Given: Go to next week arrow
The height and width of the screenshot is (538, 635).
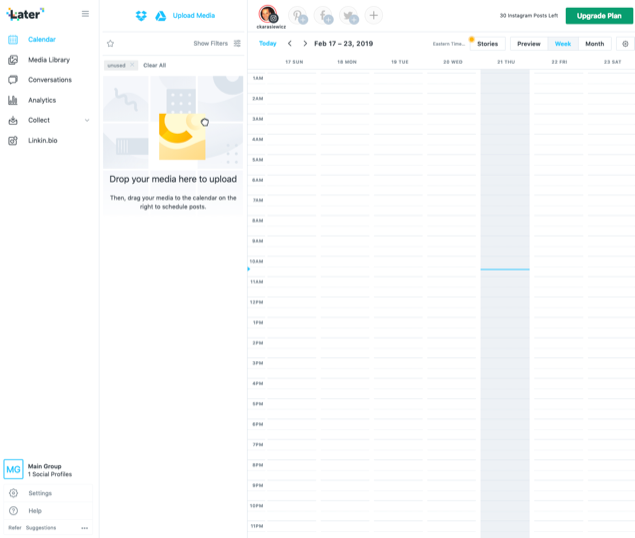Looking at the screenshot, I should [305, 43].
